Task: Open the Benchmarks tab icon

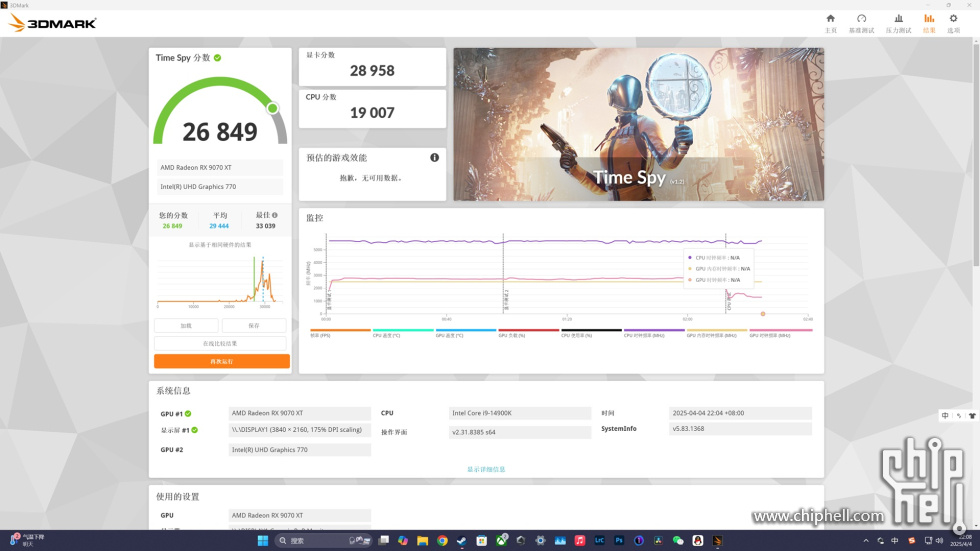Action: click(861, 19)
